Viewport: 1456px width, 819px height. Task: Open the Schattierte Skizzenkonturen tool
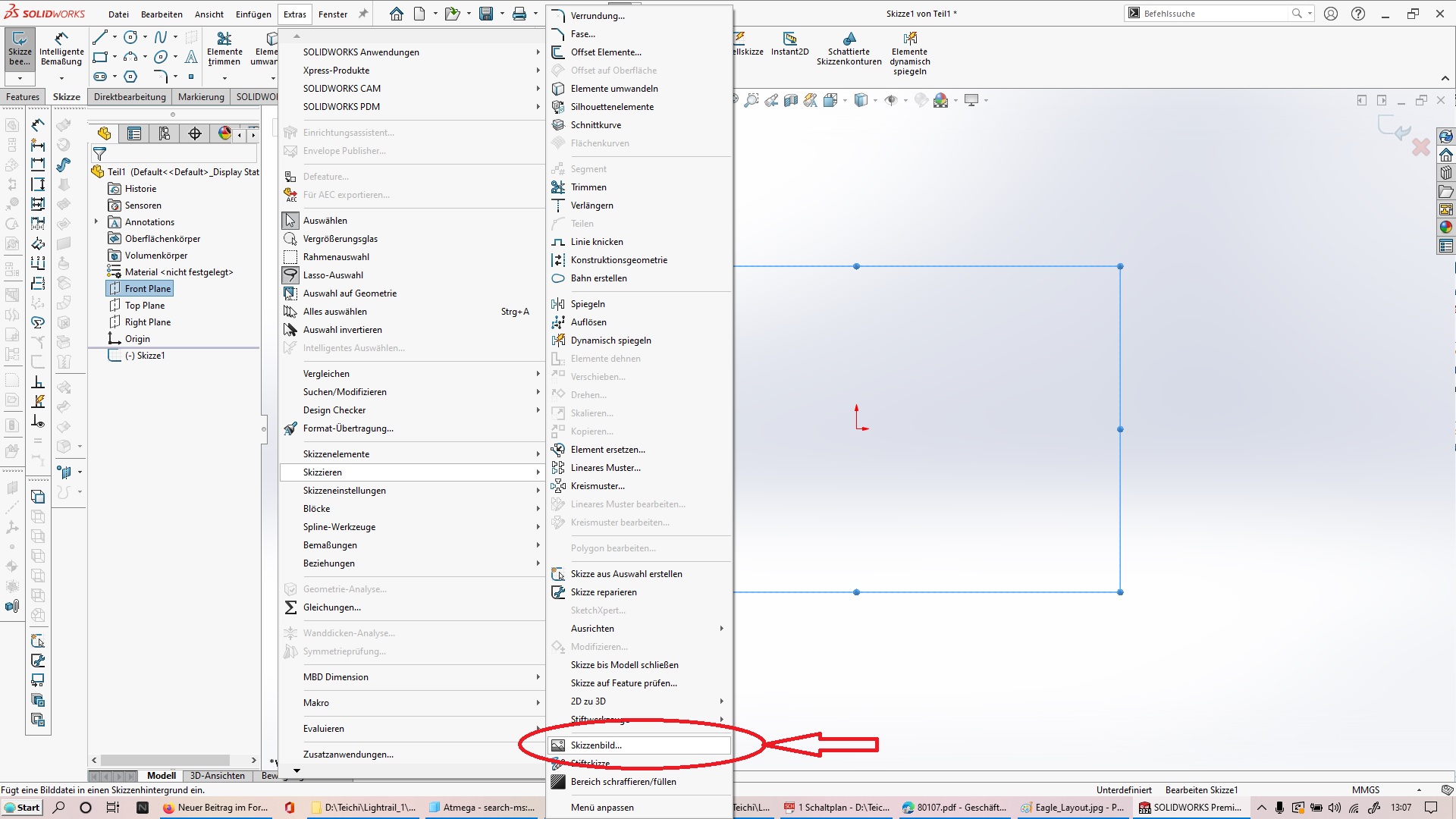click(849, 50)
